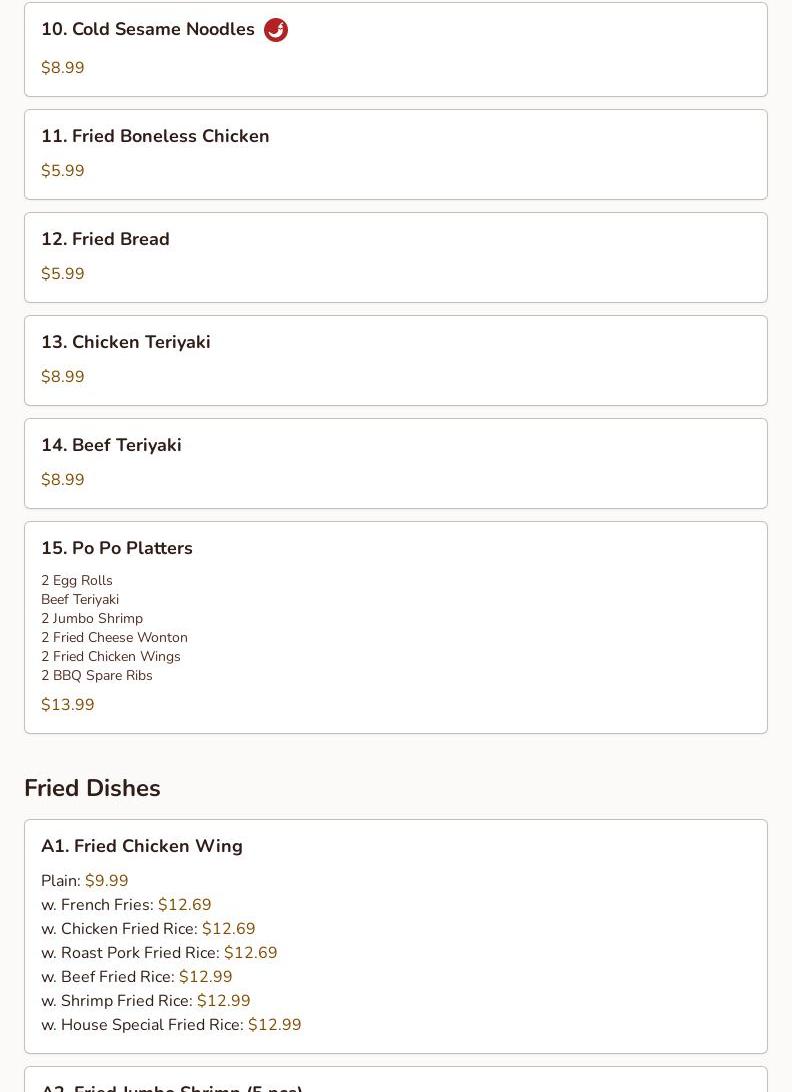Choose w. Roast Pork Fried Rice option
This screenshot has height=1092, width=792.
point(160,953)
